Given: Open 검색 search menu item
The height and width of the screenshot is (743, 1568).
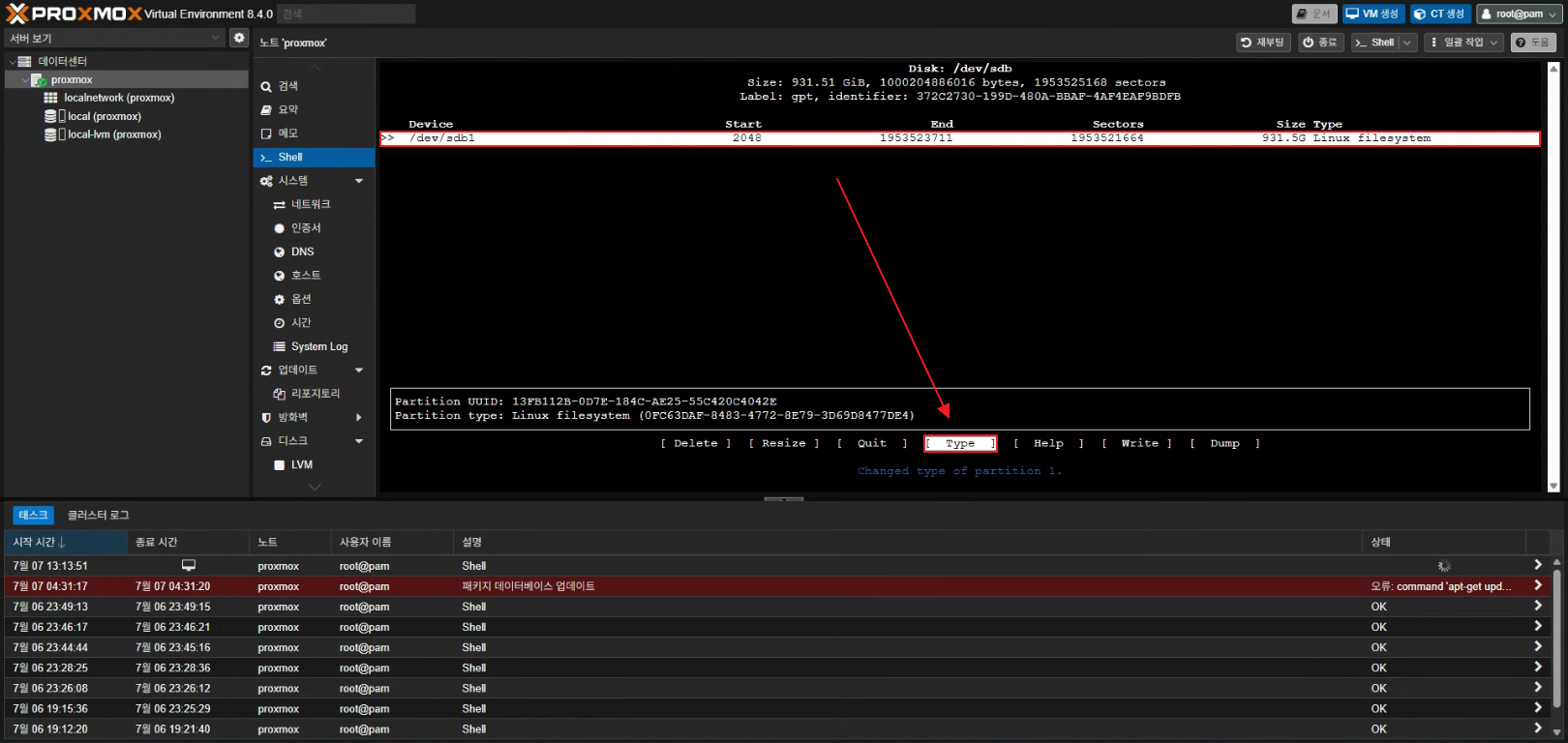Looking at the screenshot, I should 314,86.
